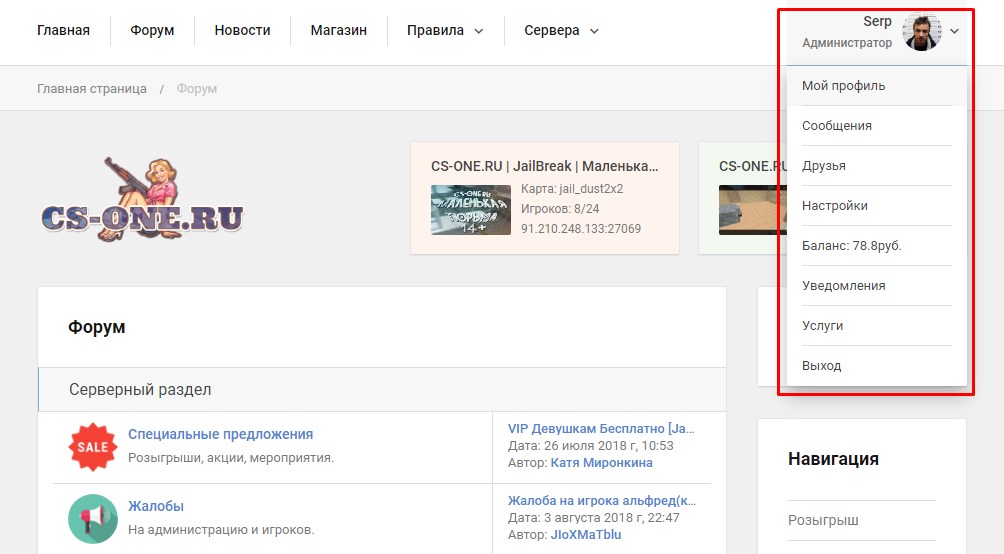Viewport: 1004px width, 554px height.
Task: Click the Serp user avatar
Action: click(x=922, y=31)
